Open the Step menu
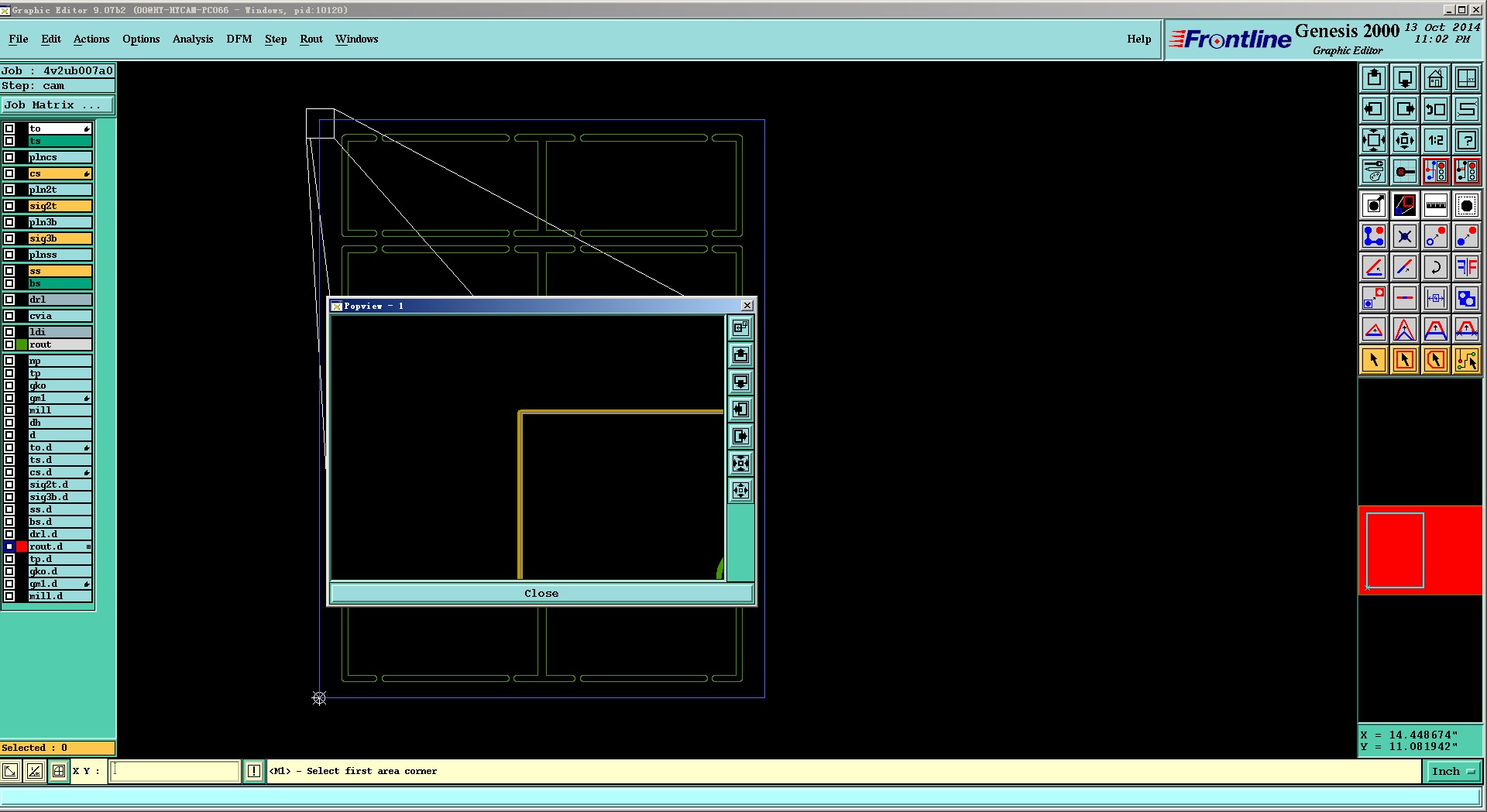 point(276,39)
